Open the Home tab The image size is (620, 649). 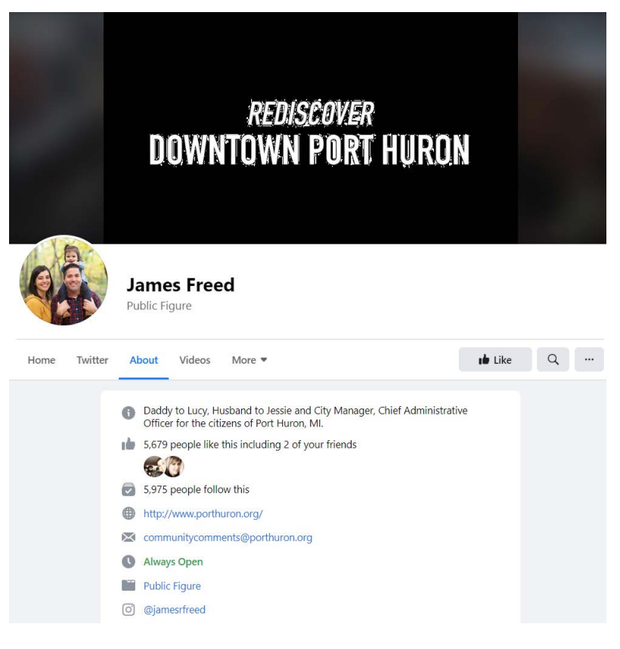coord(41,360)
